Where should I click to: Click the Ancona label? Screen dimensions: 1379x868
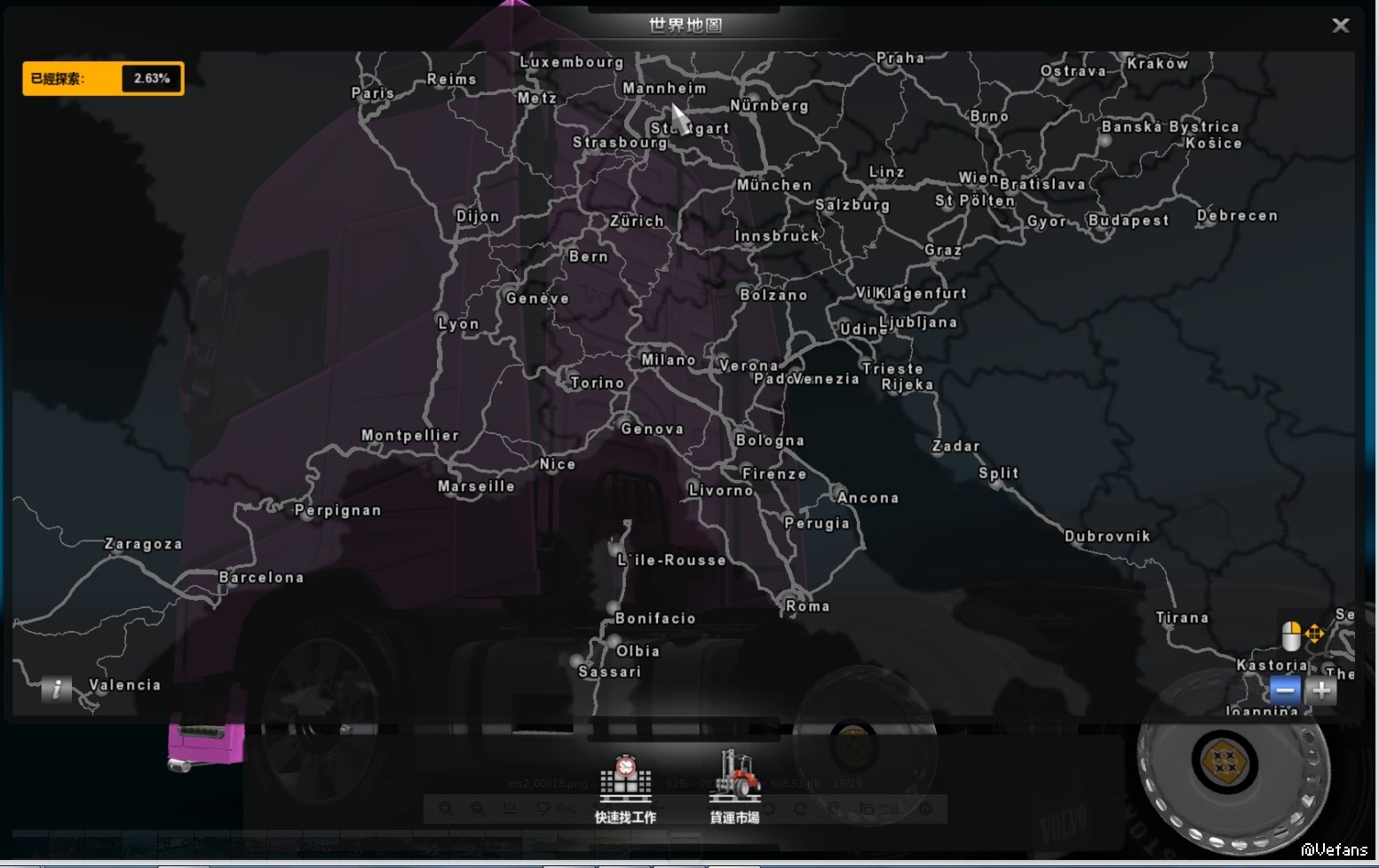868,498
